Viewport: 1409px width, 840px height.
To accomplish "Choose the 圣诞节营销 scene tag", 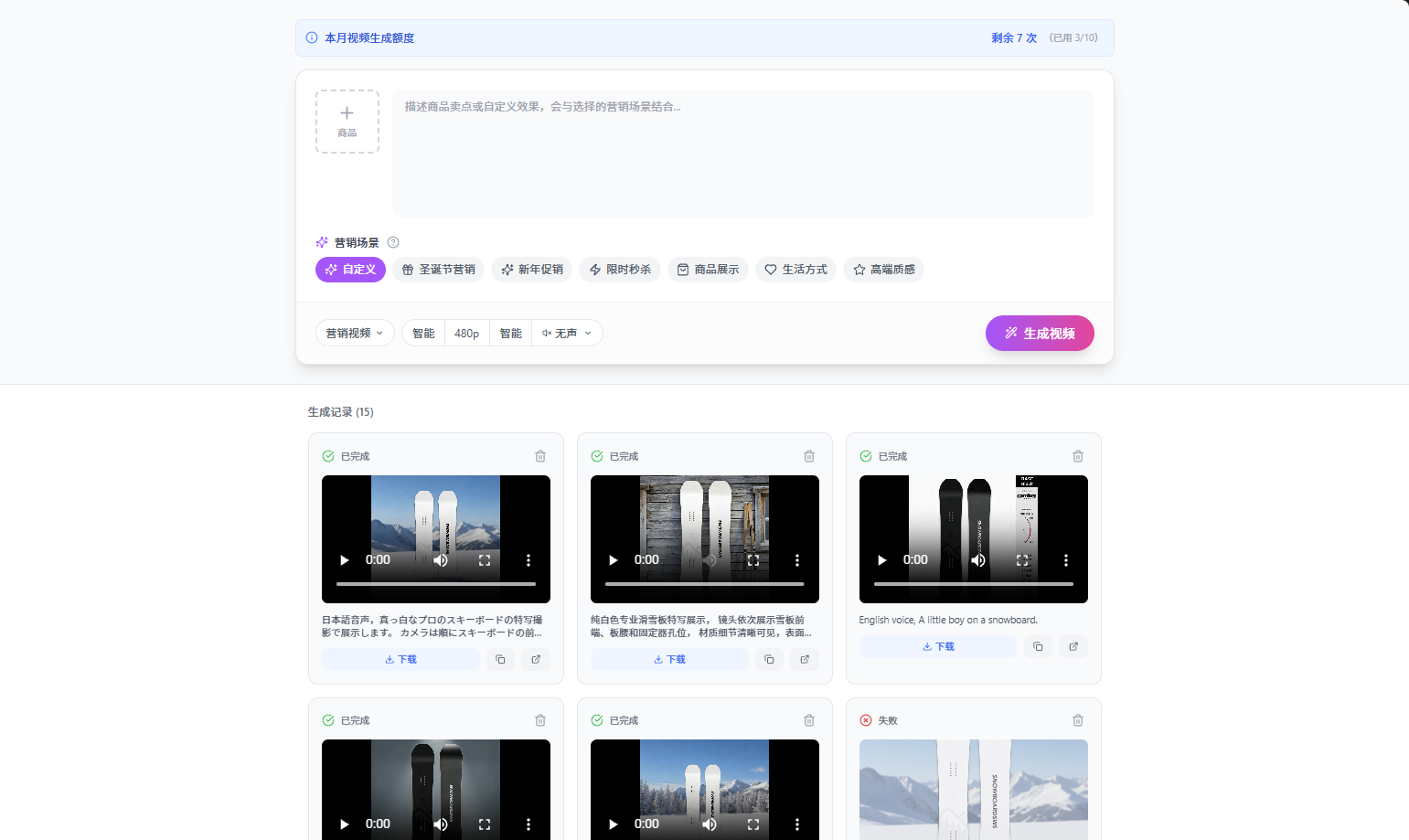I will [x=439, y=270].
